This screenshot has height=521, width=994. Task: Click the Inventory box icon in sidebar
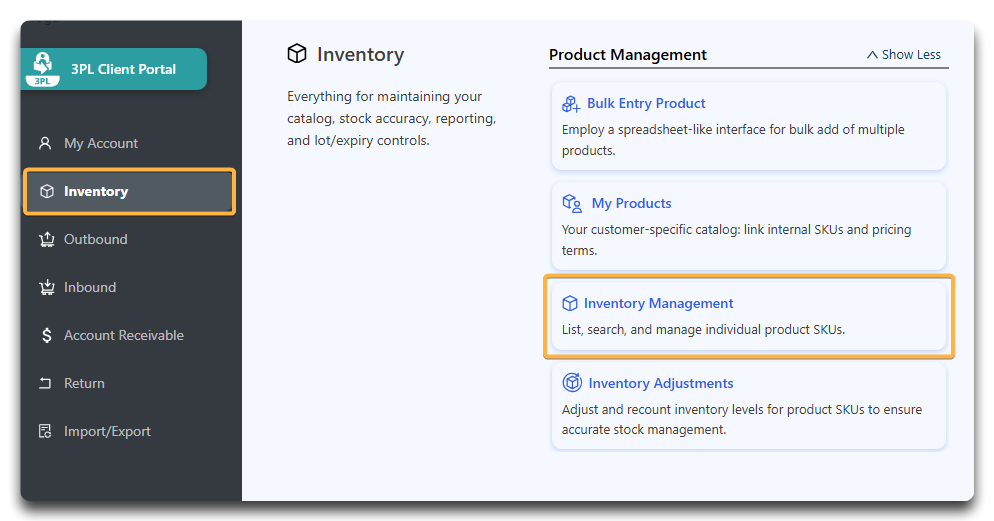click(46, 191)
